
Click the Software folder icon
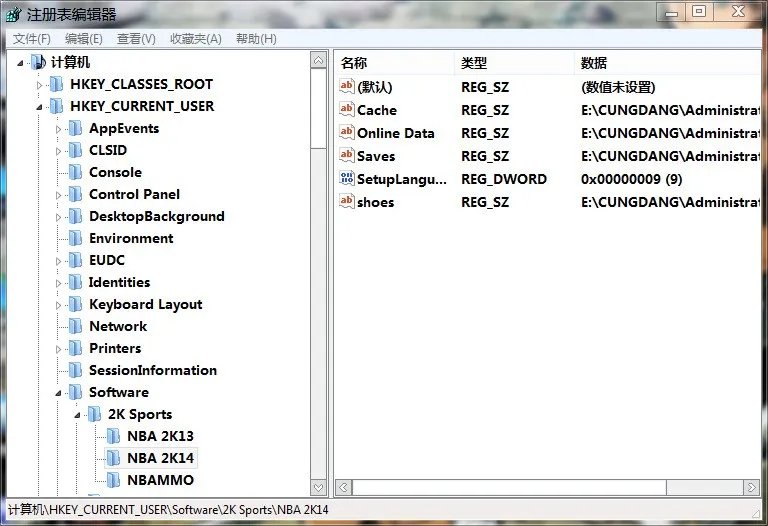(75, 392)
